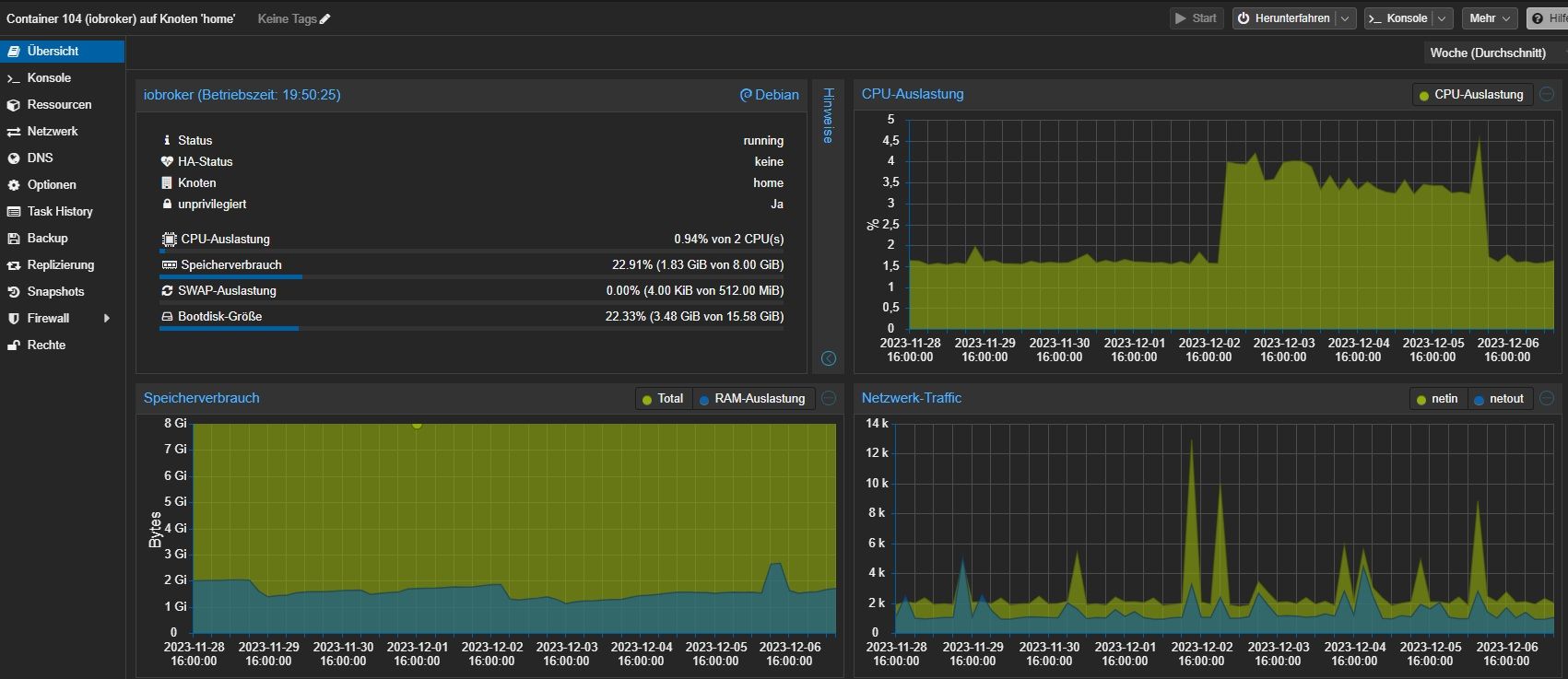1568x679 pixels.
Task: Open the Netzwerk section
Action: (62, 132)
